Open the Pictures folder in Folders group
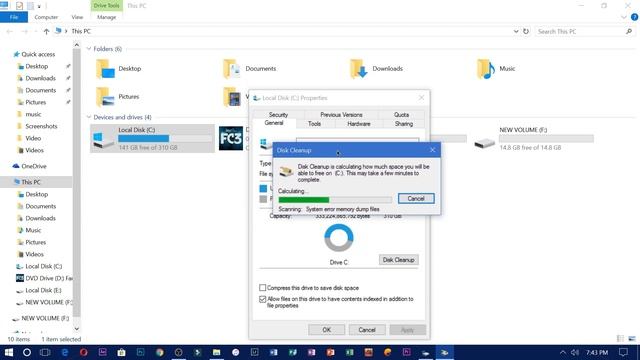 click(x=118, y=97)
